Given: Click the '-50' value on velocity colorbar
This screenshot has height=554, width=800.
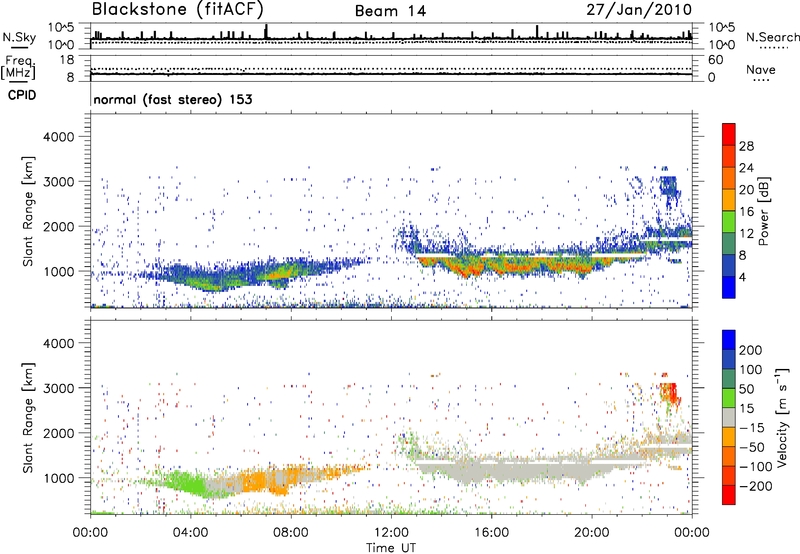Looking at the screenshot, I should [x=751, y=447].
